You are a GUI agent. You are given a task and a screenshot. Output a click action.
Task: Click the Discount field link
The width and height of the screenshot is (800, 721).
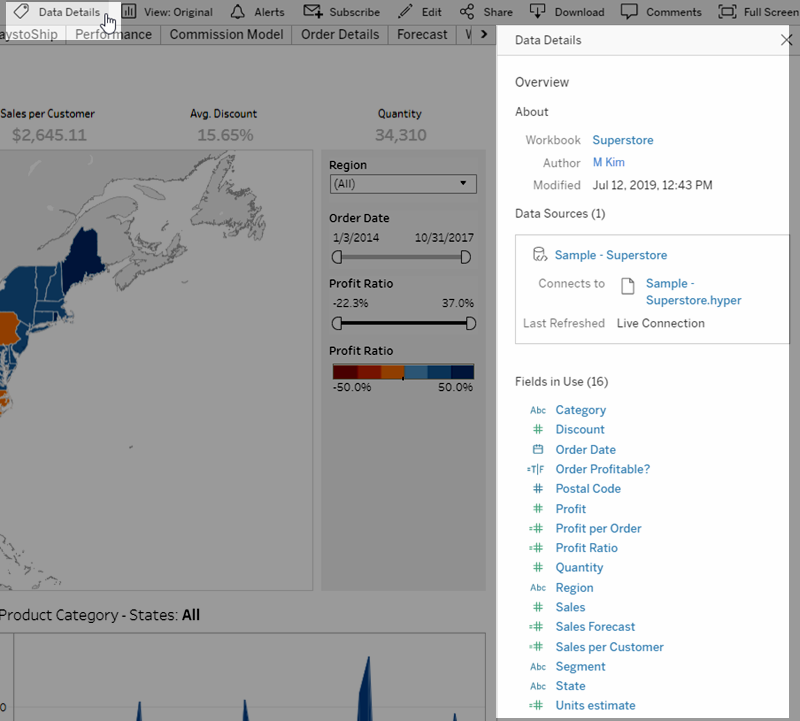580,429
